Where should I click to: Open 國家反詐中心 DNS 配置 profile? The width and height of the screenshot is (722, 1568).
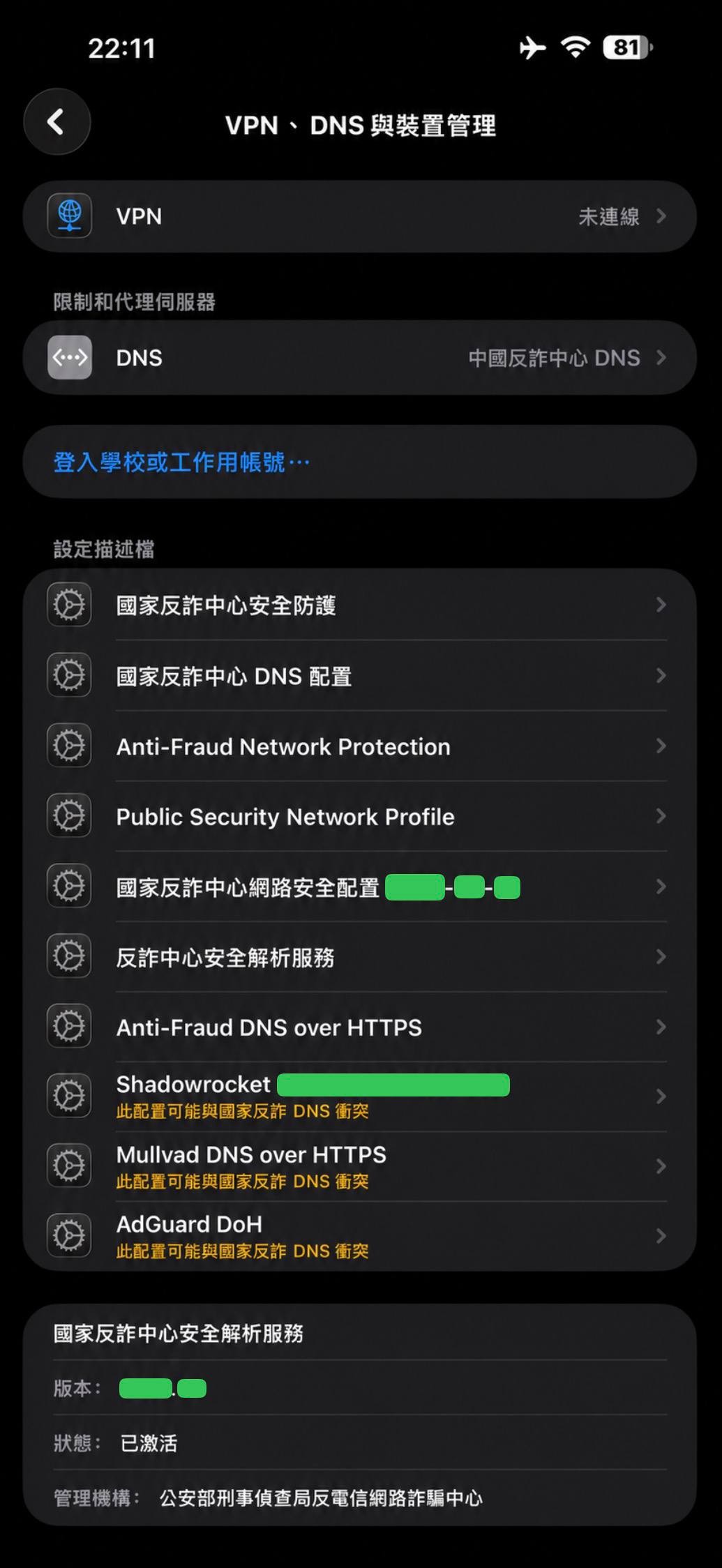[x=360, y=676]
